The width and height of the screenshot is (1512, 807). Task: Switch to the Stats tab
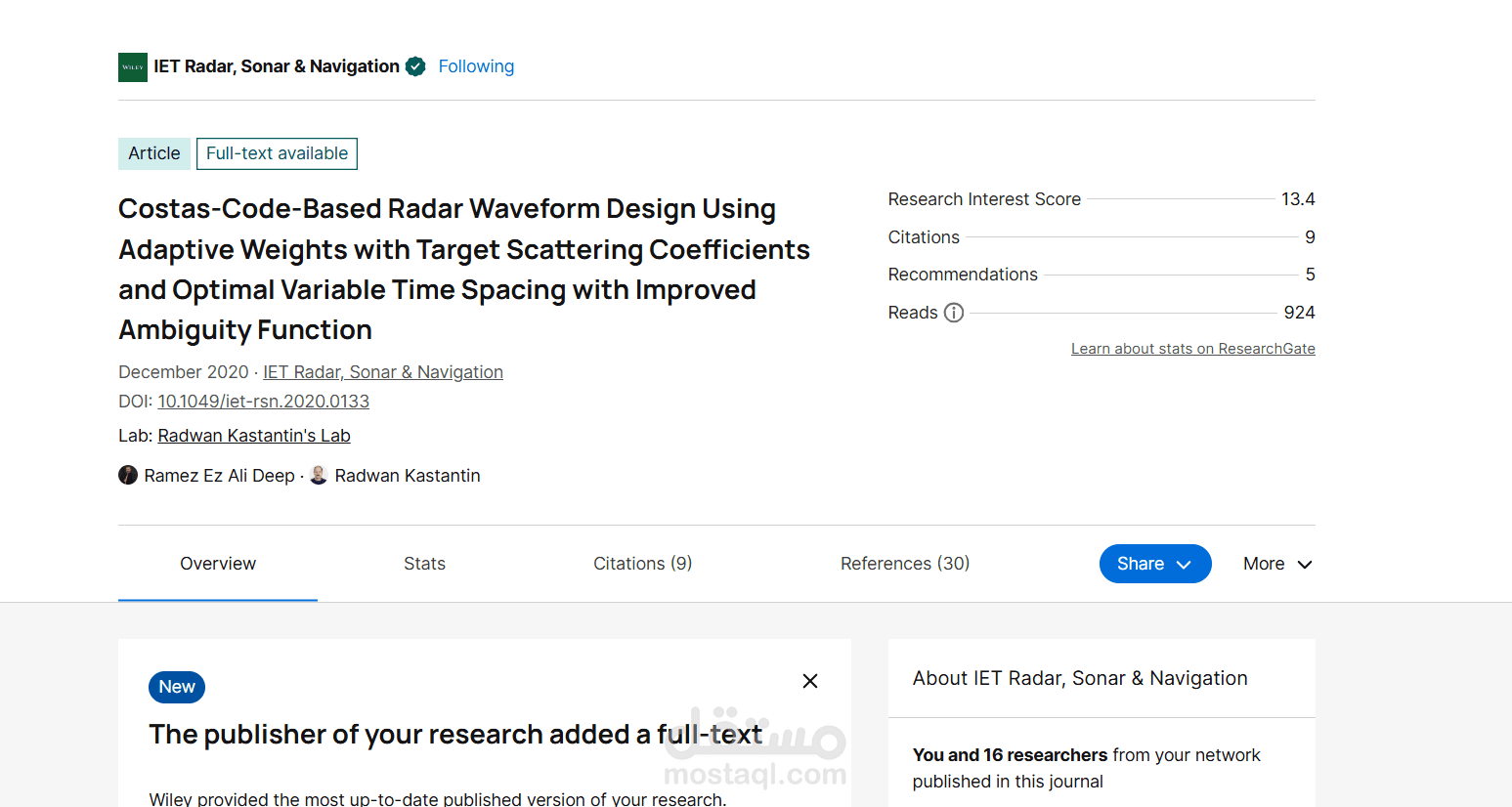pyautogui.click(x=424, y=564)
